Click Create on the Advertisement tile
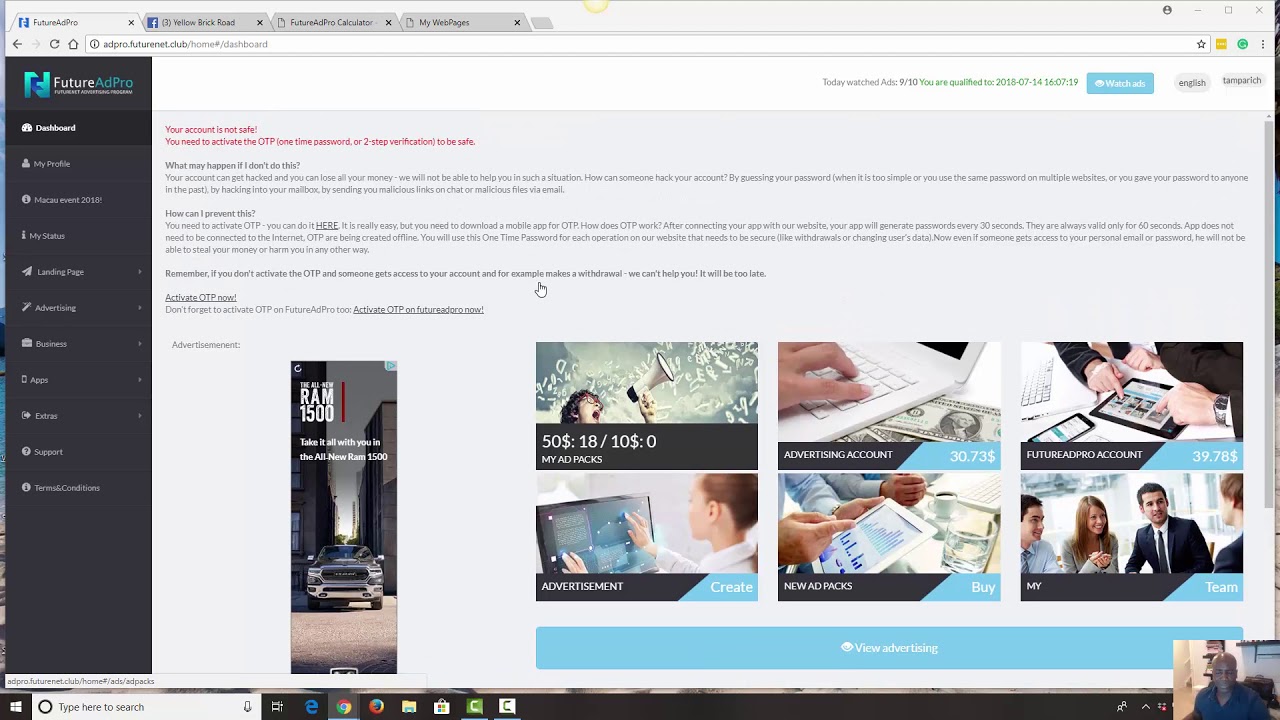1280x720 pixels. tap(731, 587)
